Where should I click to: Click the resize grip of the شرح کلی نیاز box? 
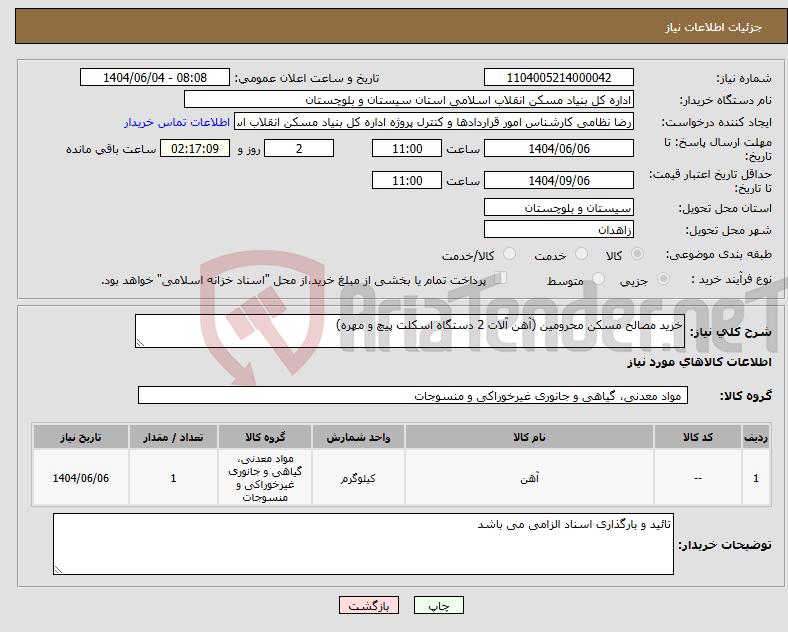(x=140, y=343)
